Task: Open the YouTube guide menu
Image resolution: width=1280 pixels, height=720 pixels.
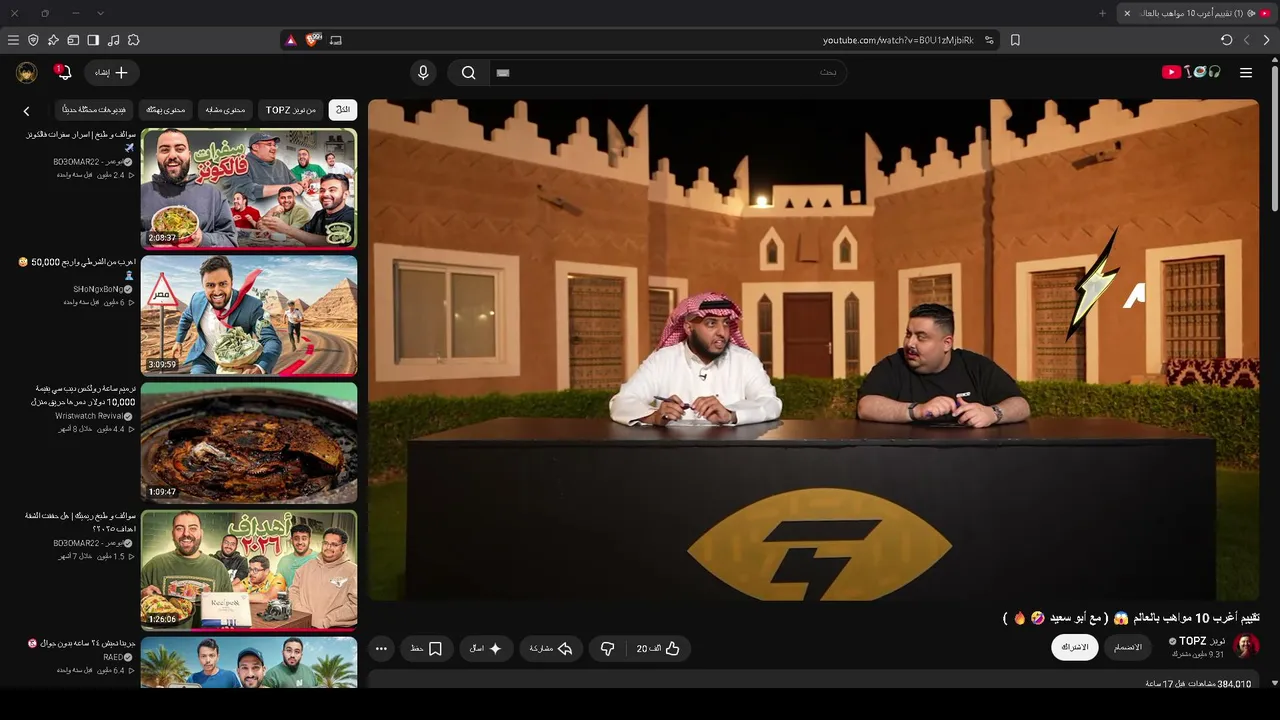Action: point(1246,72)
